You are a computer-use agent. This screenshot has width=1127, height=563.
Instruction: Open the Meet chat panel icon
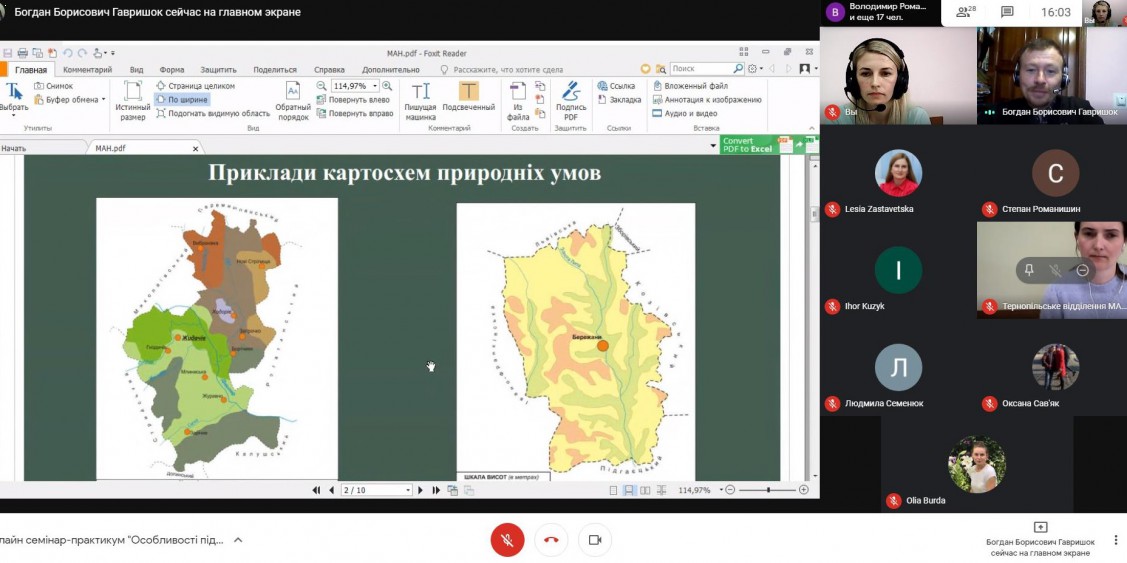[x=1007, y=12]
